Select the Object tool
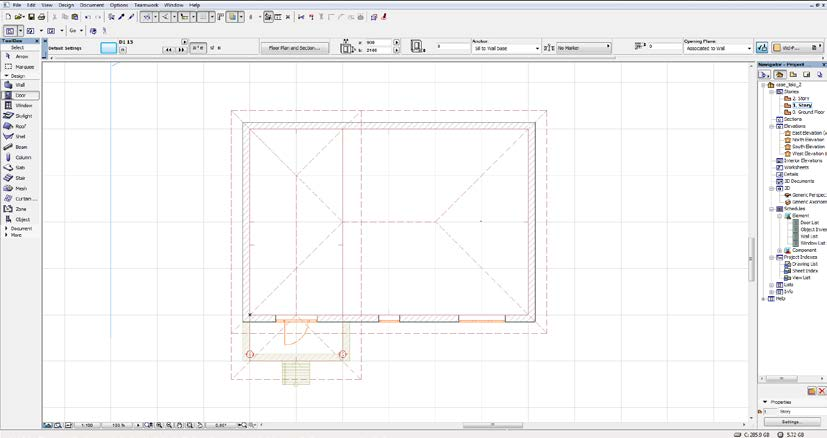The height and width of the screenshot is (438, 827). [20, 220]
